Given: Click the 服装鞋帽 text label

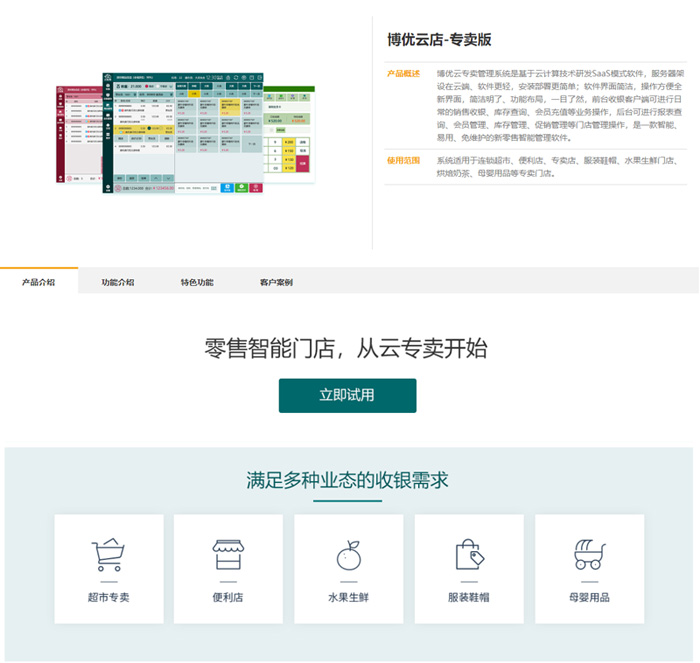Looking at the screenshot, I should coord(468,598).
